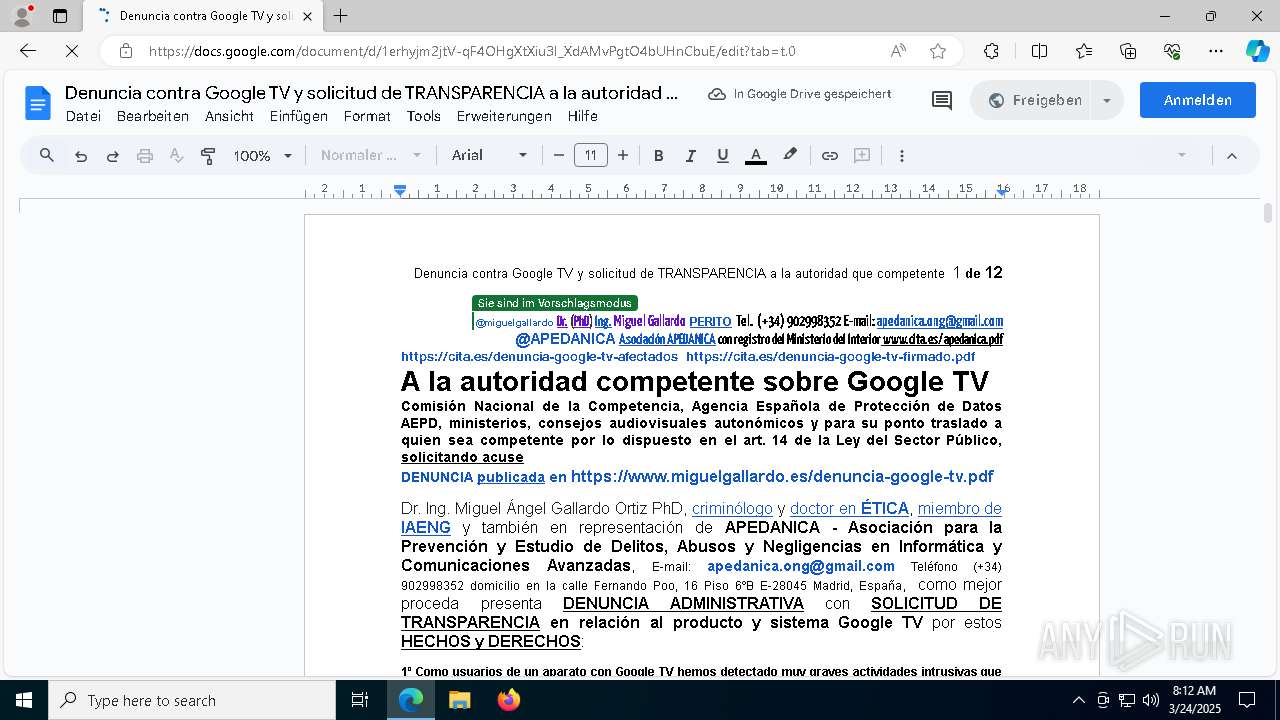Open the browser profile icon
This screenshot has width=1280, height=720.
pos(22,16)
